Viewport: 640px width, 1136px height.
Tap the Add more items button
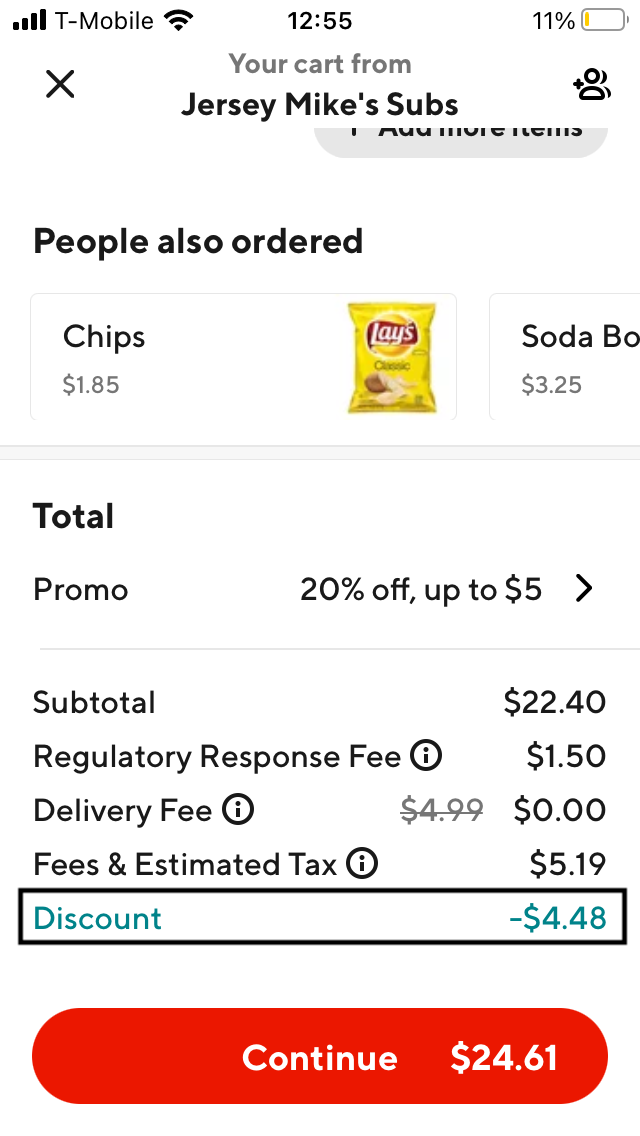point(461,136)
